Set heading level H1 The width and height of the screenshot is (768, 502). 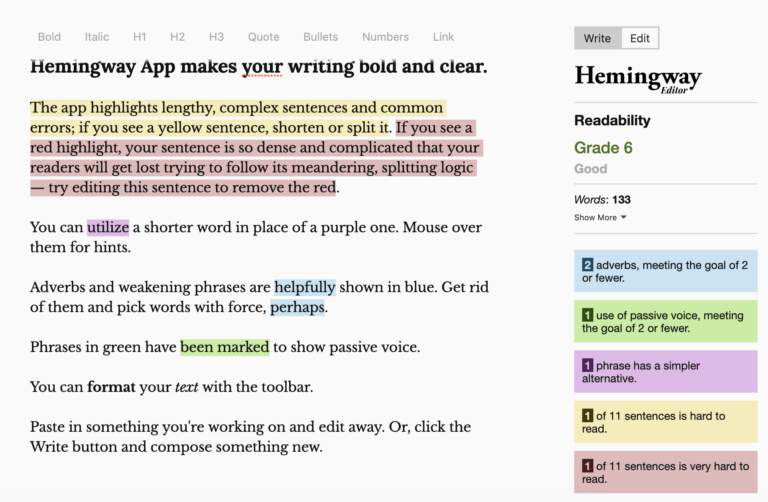pyautogui.click(x=140, y=37)
